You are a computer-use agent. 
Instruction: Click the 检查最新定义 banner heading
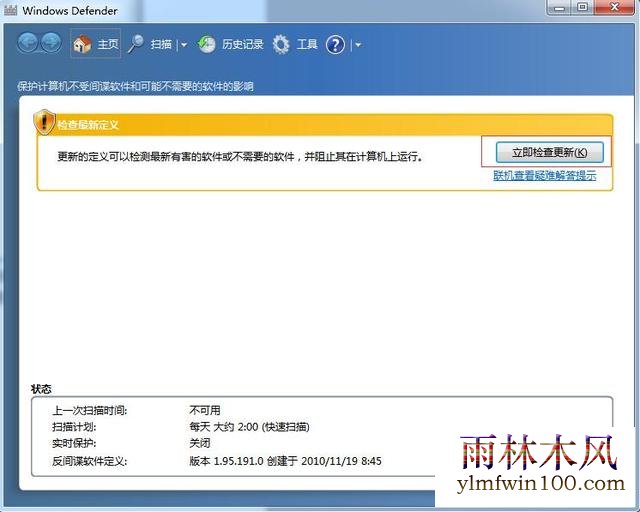point(88,125)
